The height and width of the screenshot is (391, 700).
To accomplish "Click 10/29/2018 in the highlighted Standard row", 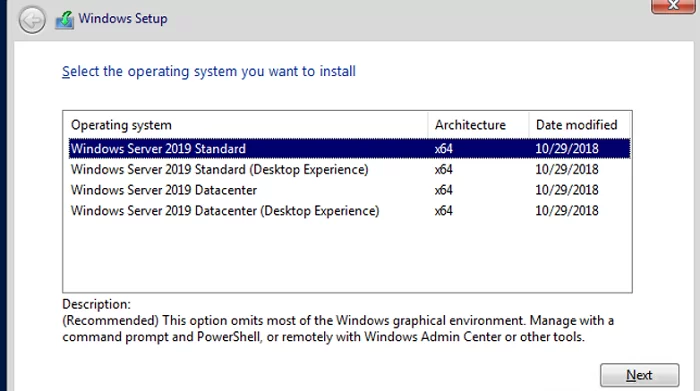I will pyautogui.click(x=567, y=149).
